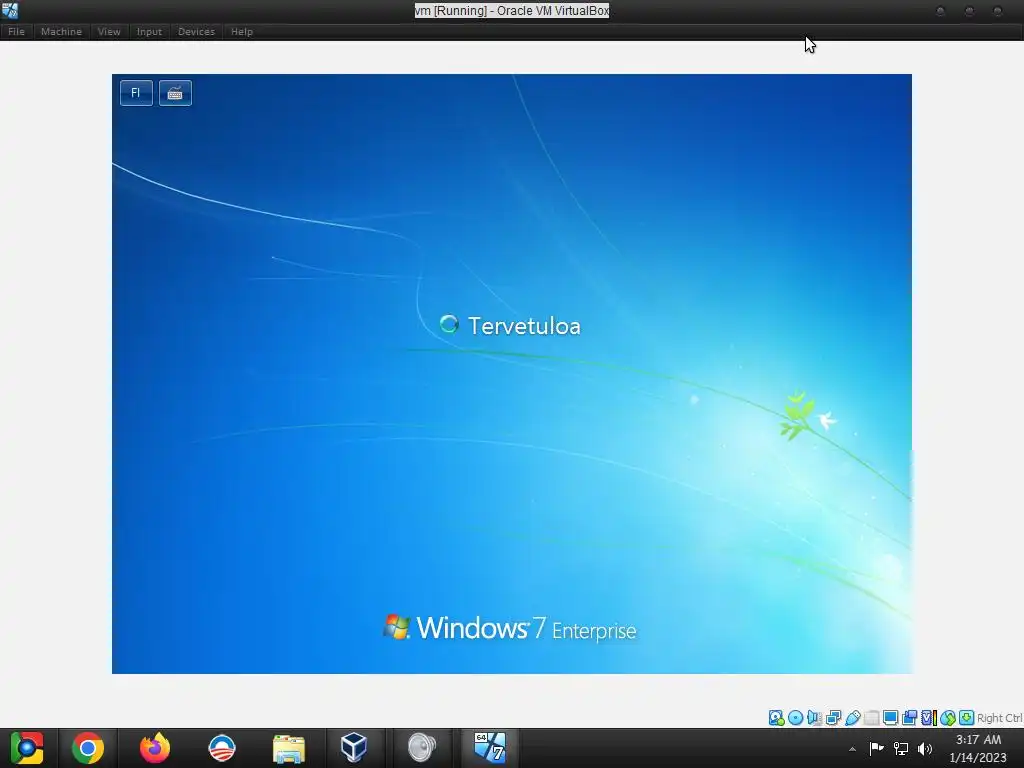Click the FI keyboard language button
This screenshot has height=768, width=1024.
[x=136, y=93]
